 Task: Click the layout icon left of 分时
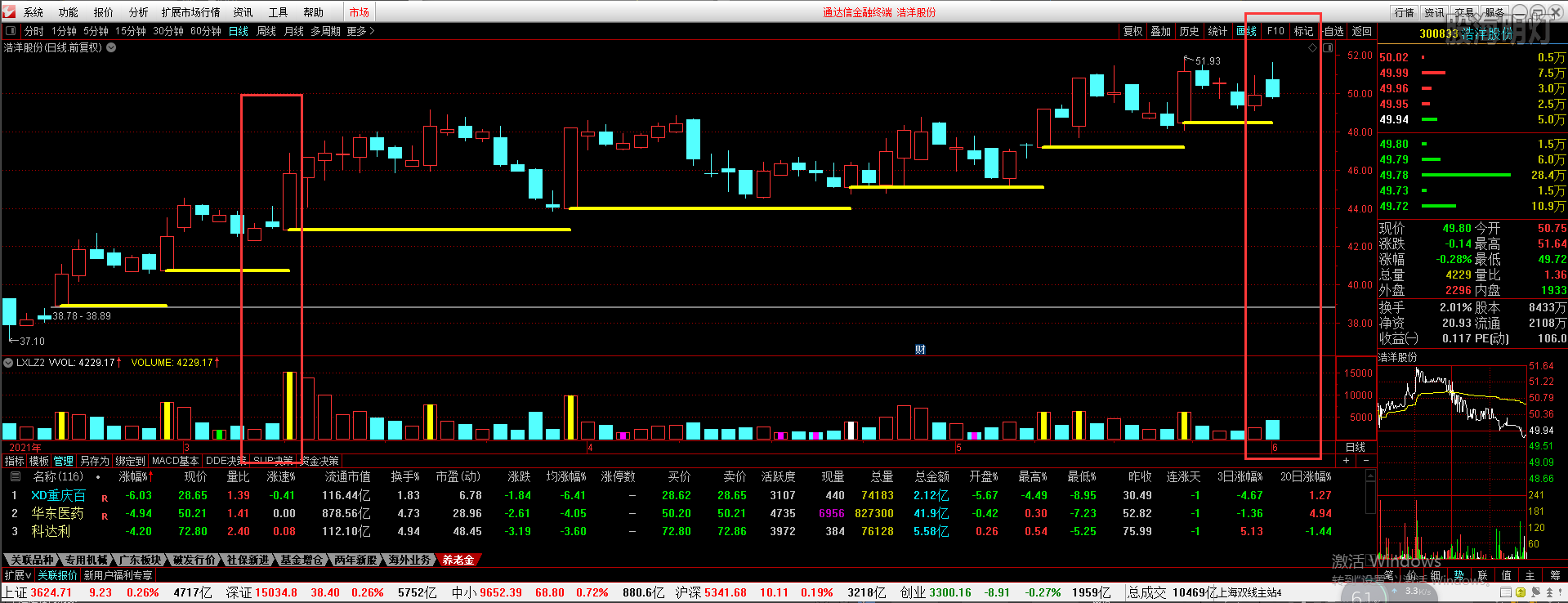11,31
